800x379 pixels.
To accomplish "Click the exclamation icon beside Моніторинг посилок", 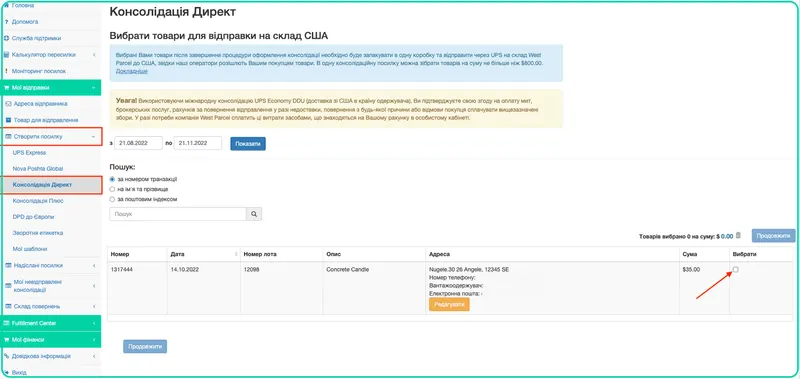I will pyautogui.click(x=6, y=71).
